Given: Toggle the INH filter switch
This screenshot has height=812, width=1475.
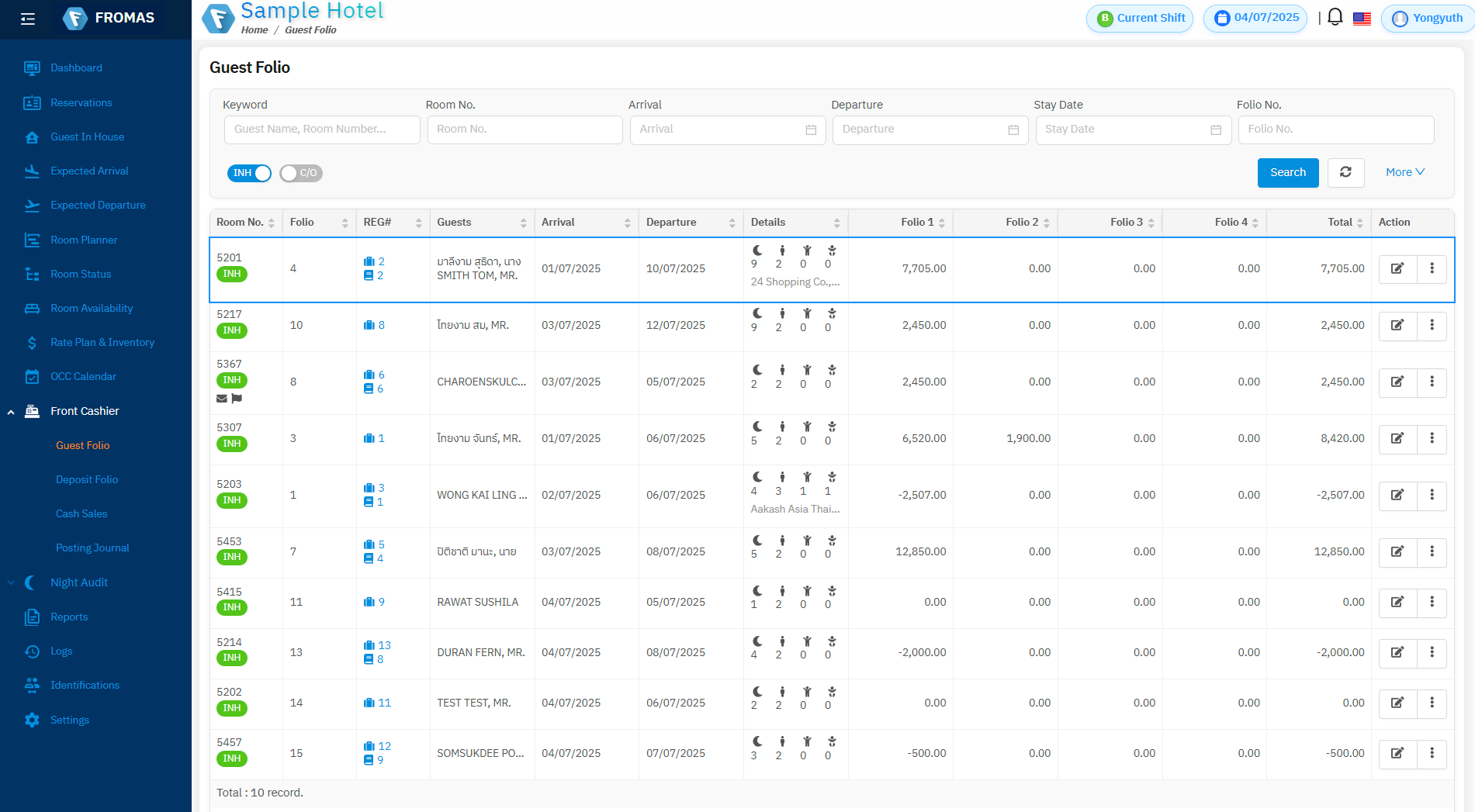Looking at the screenshot, I should (x=249, y=173).
